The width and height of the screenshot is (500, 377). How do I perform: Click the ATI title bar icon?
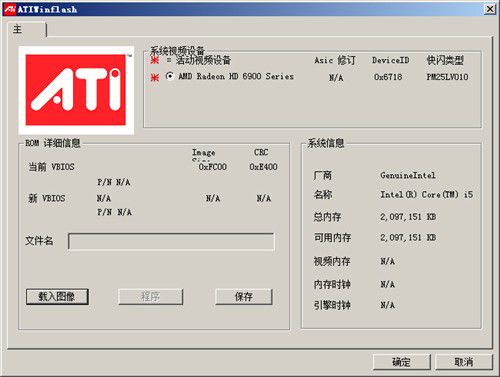(x=10, y=9)
